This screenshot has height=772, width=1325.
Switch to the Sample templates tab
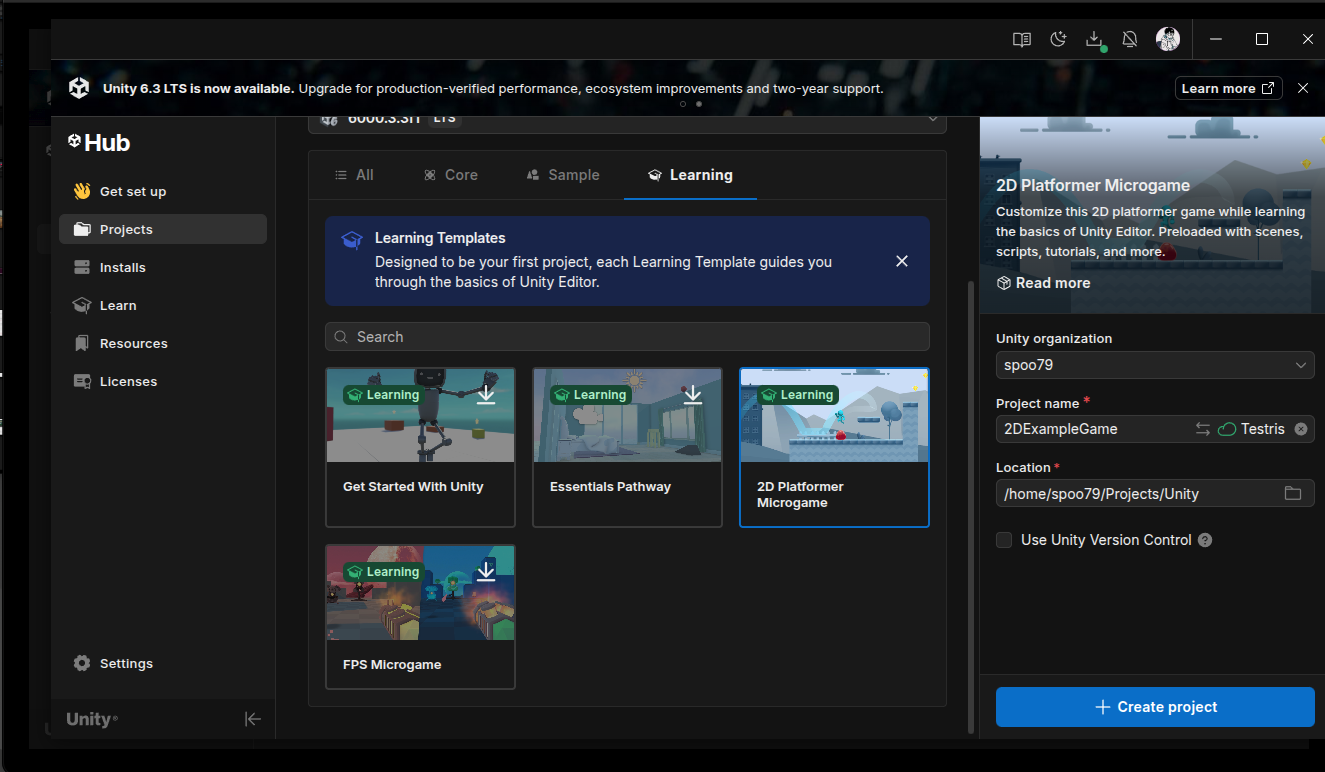tap(563, 175)
